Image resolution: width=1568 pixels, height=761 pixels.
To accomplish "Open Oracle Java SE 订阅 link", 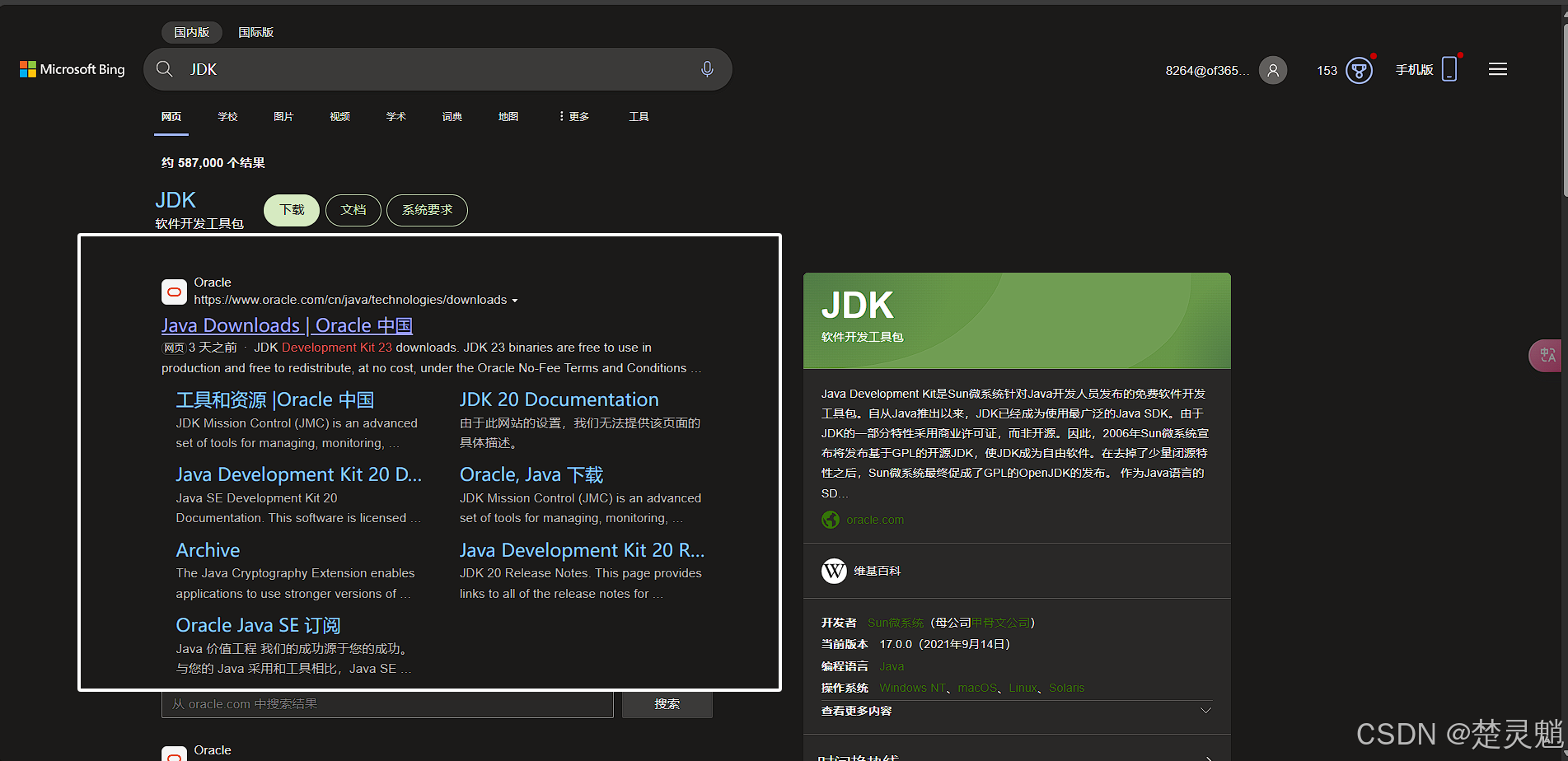I will click(x=258, y=625).
